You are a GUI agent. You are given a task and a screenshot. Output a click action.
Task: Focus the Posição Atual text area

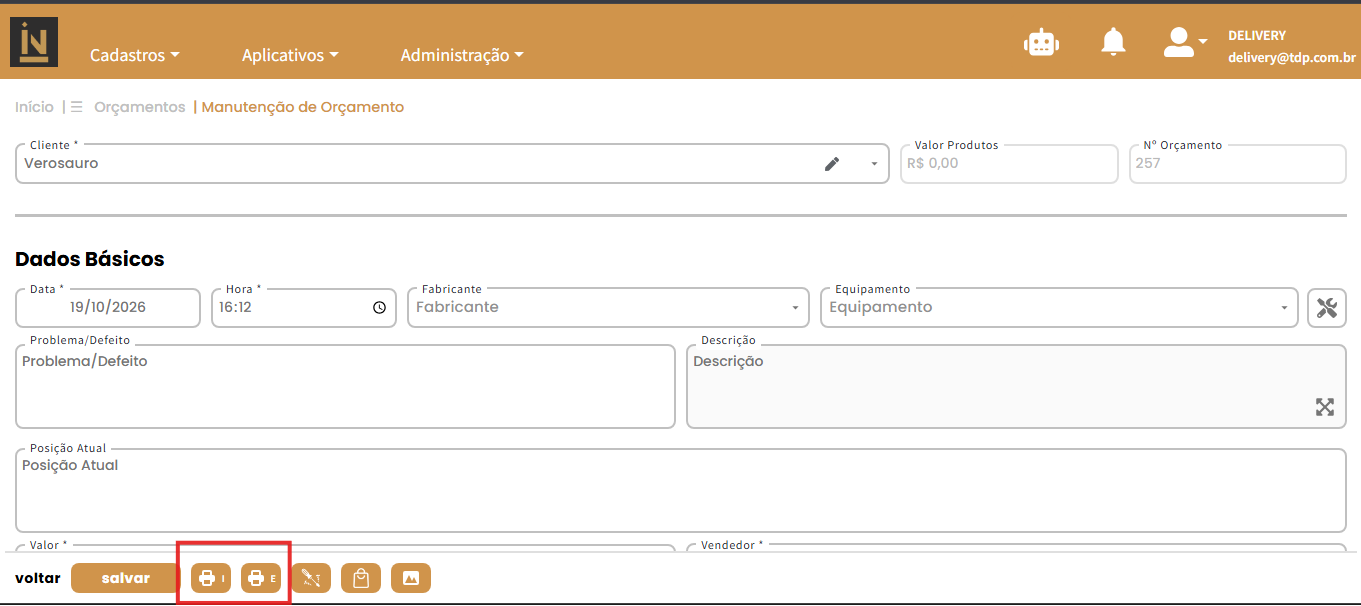click(x=681, y=491)
